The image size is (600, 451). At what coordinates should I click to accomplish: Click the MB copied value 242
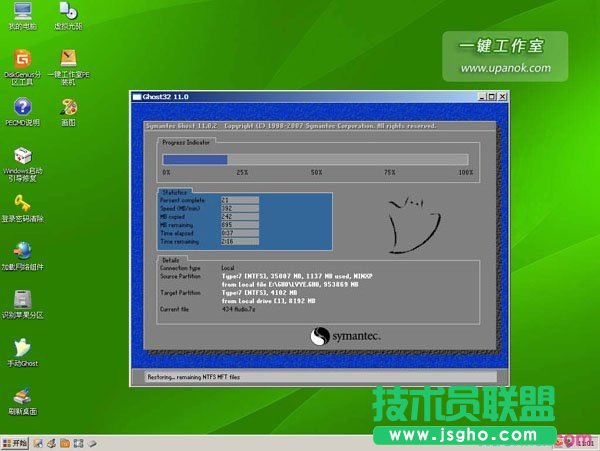[240, 217]
